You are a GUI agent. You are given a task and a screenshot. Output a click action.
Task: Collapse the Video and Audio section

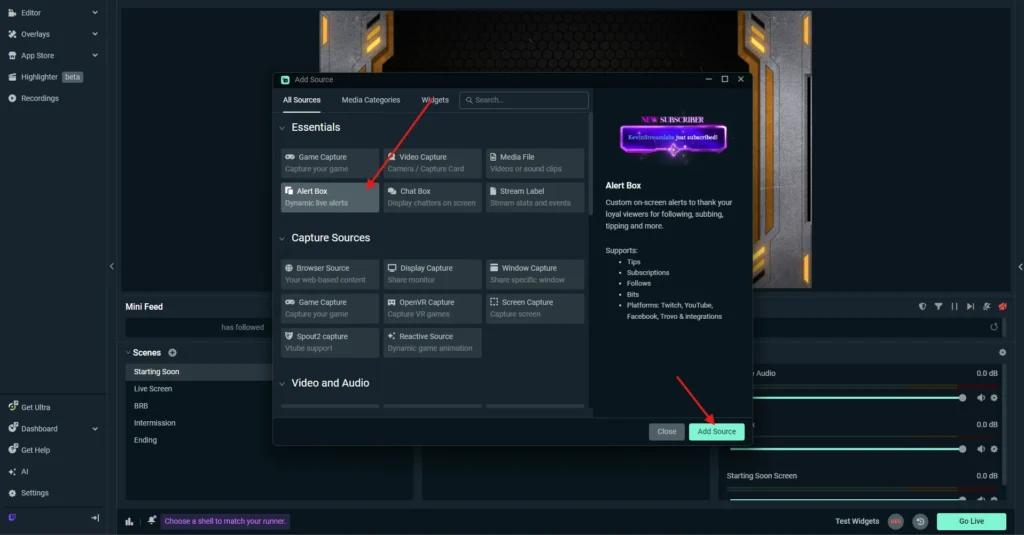[x=282, y=383]
